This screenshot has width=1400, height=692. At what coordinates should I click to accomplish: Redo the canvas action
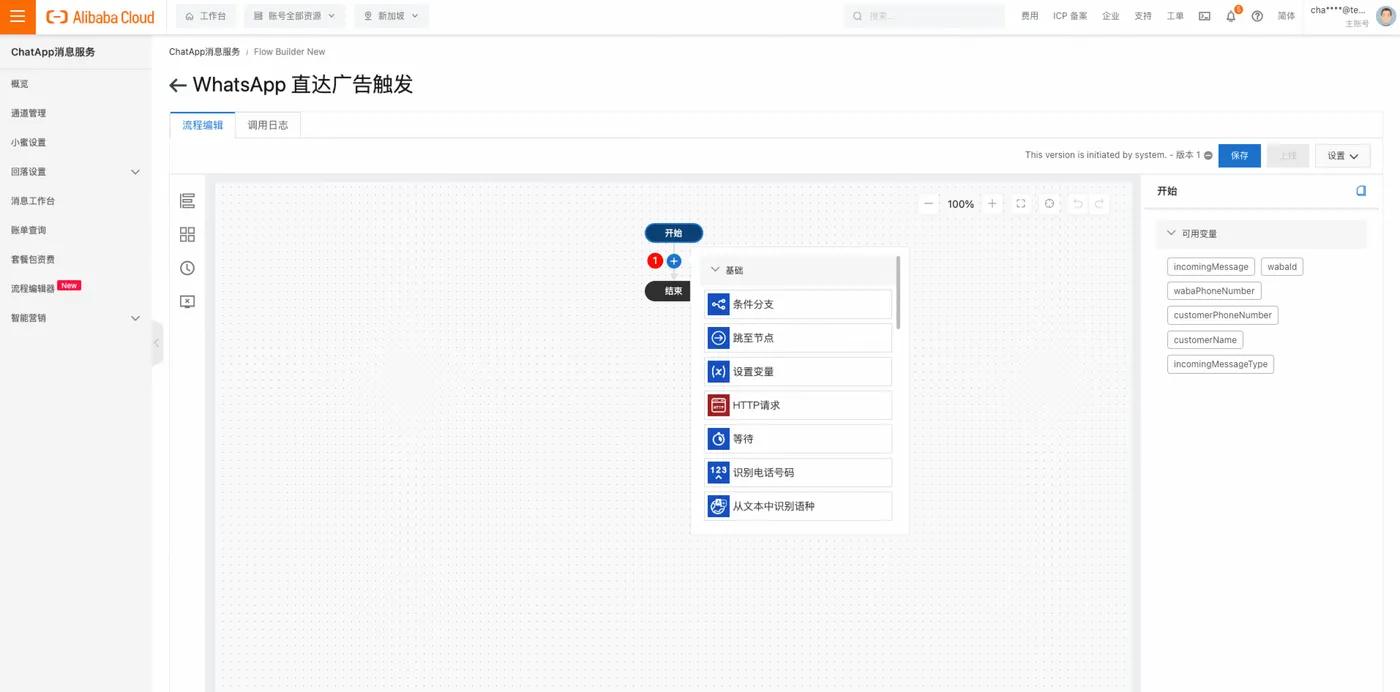(x=1099, y=203)
